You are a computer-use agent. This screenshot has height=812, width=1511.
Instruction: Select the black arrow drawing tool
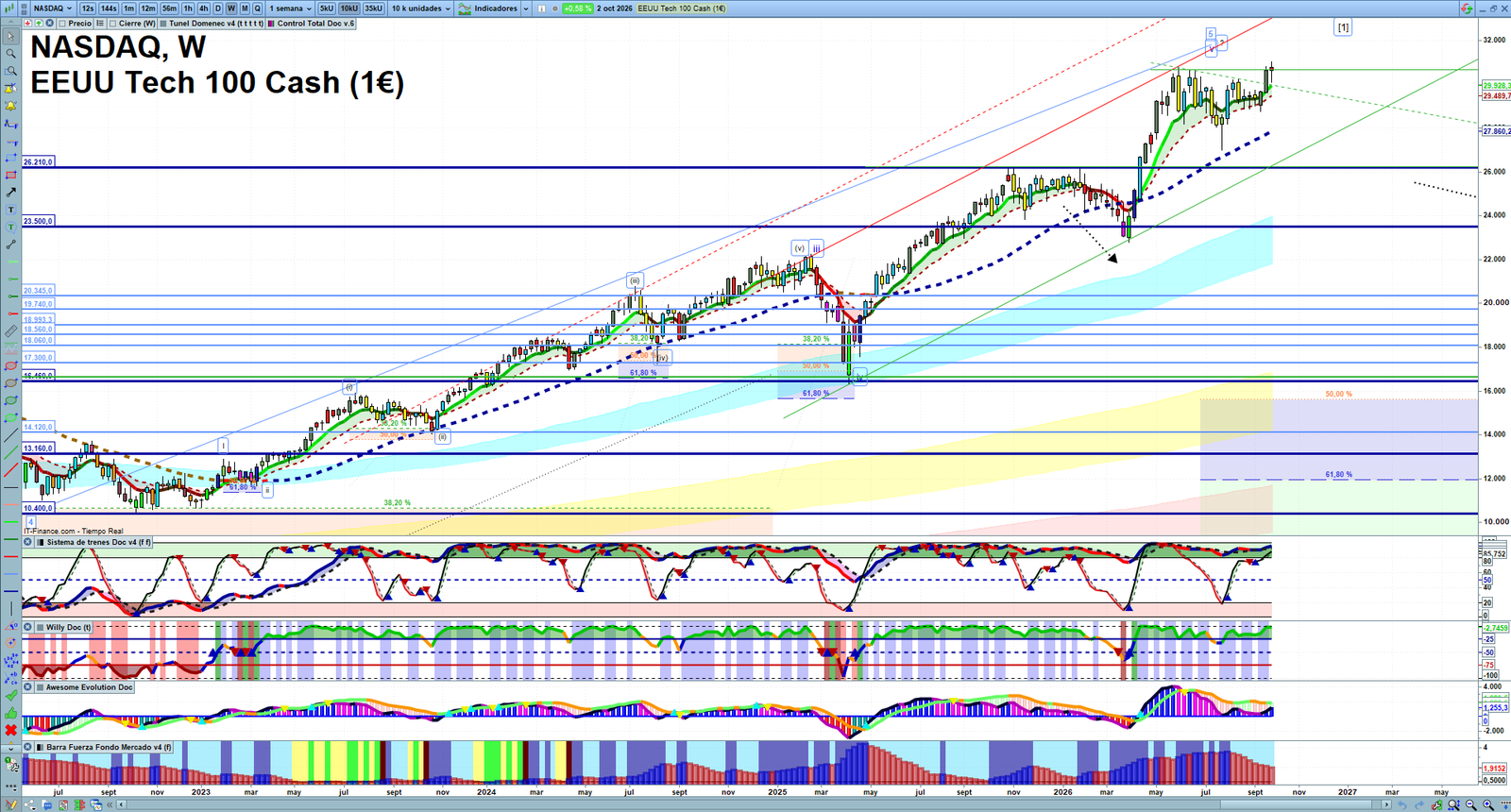11,193
